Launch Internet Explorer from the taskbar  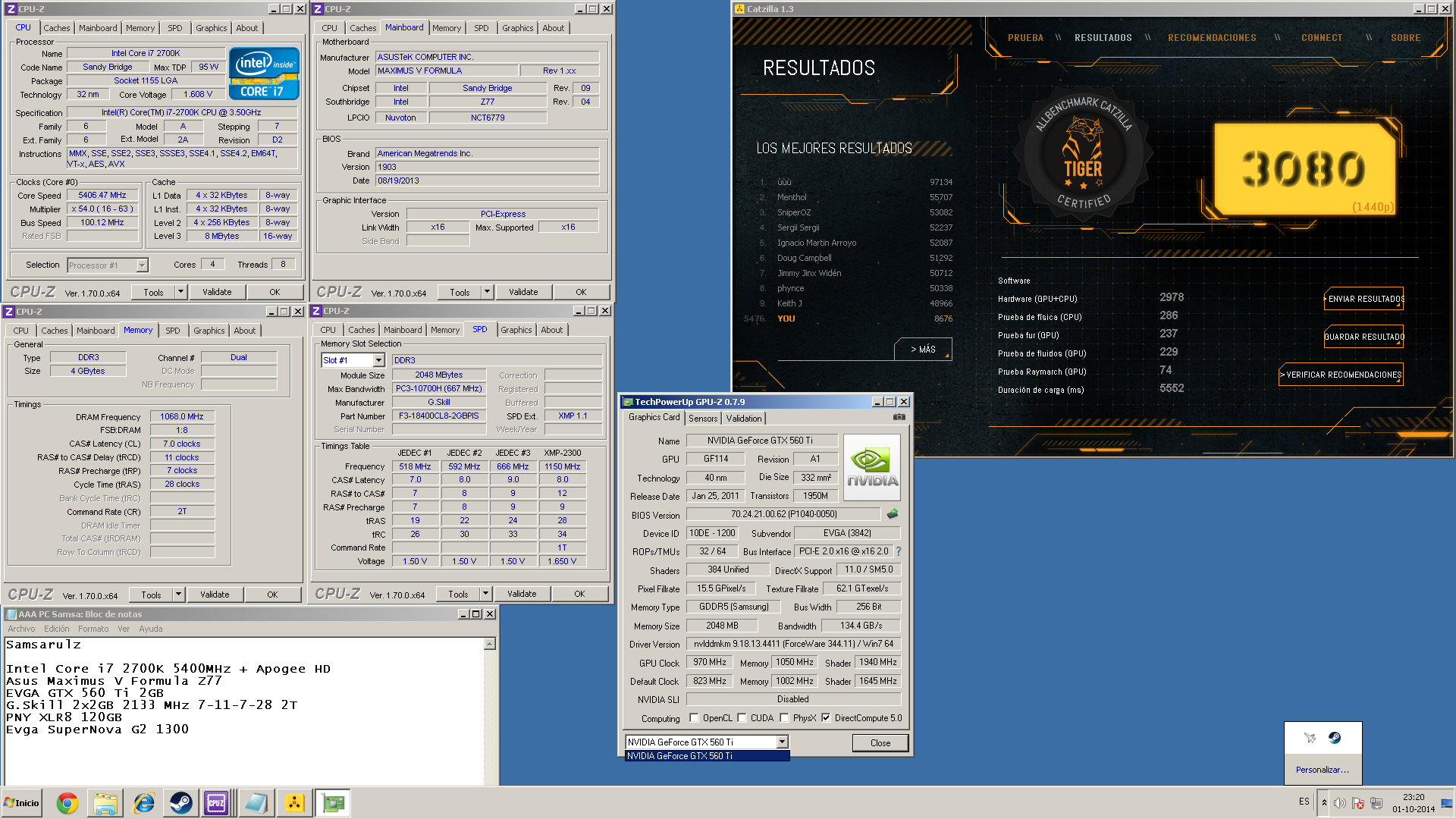143,803
